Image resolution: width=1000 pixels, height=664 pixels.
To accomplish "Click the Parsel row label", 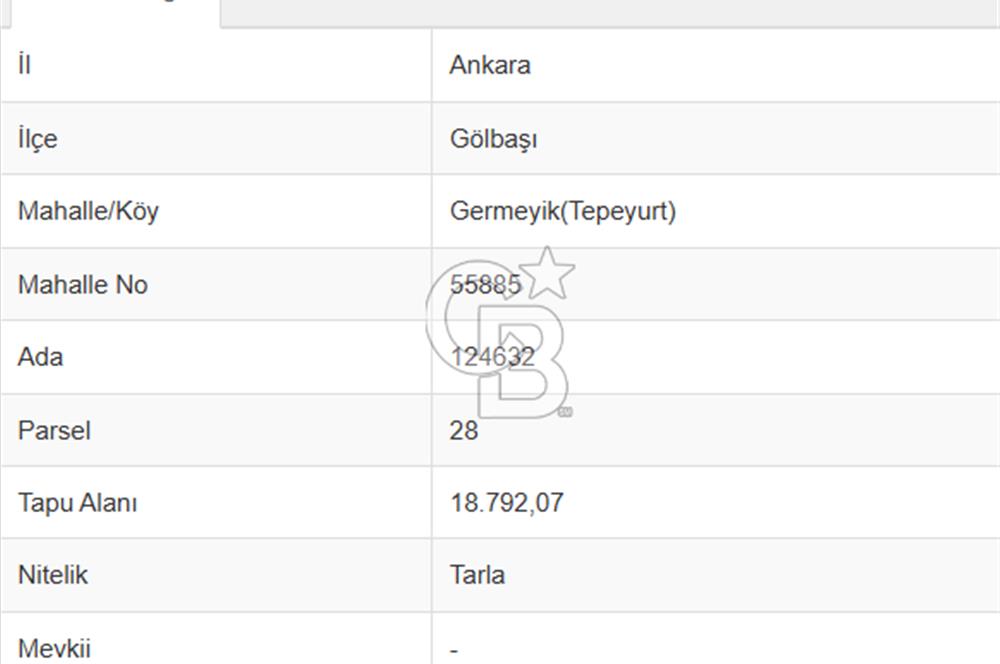I will click(x=54, y=430).
